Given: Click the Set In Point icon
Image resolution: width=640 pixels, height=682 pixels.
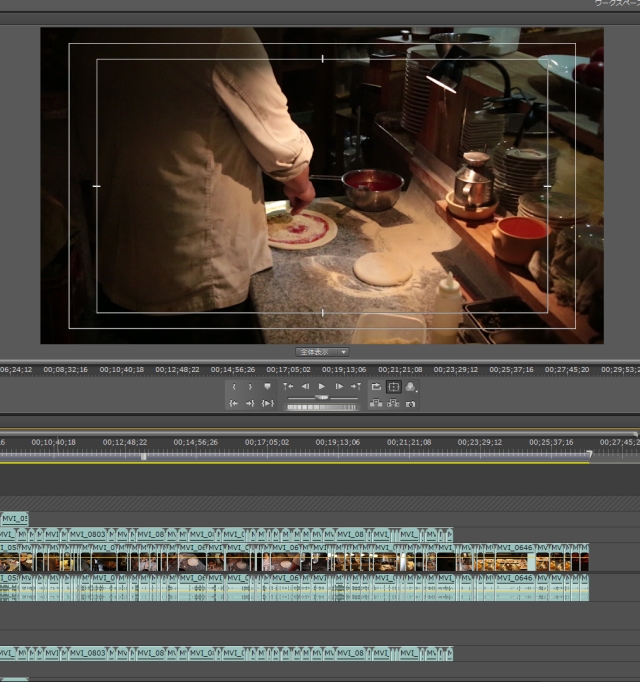Looking at the screenshot, I should coord(234,387).
